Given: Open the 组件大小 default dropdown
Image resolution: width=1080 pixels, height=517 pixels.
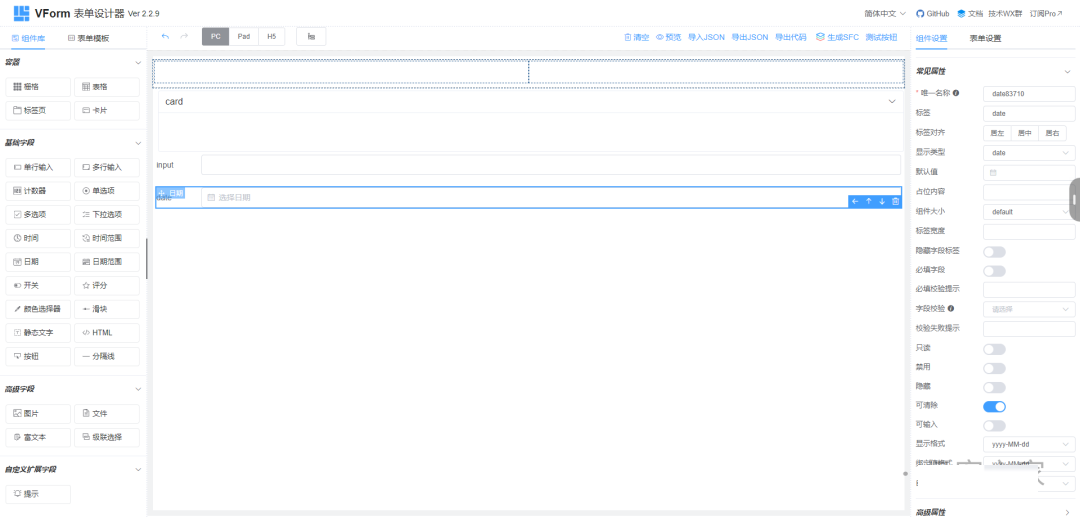Looking at the screenshot, I should coord(1029,212).
